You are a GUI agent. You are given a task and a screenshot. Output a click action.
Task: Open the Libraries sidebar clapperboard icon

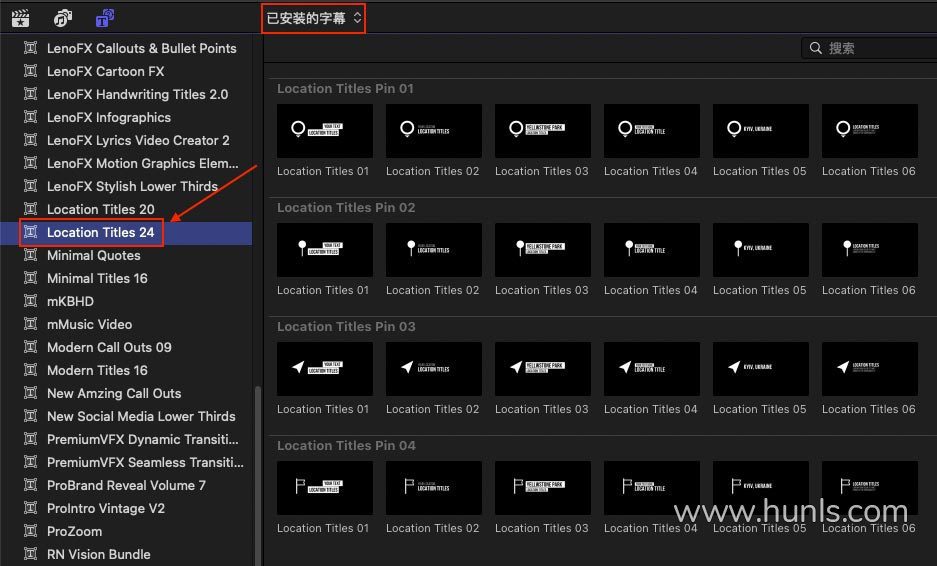tap(20, 18)
